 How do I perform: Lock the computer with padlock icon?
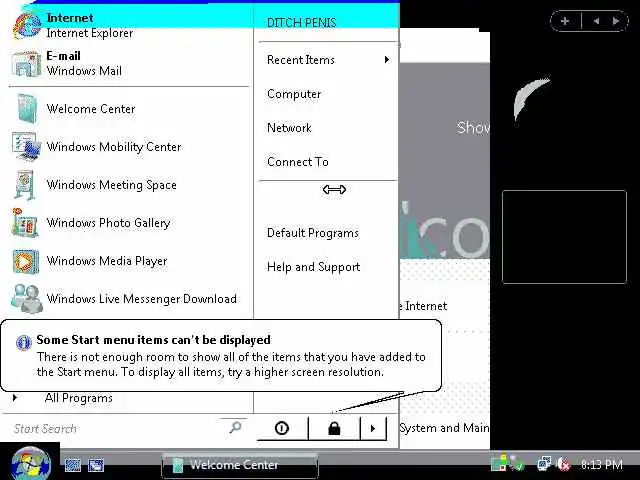click(x=334, y=428)
